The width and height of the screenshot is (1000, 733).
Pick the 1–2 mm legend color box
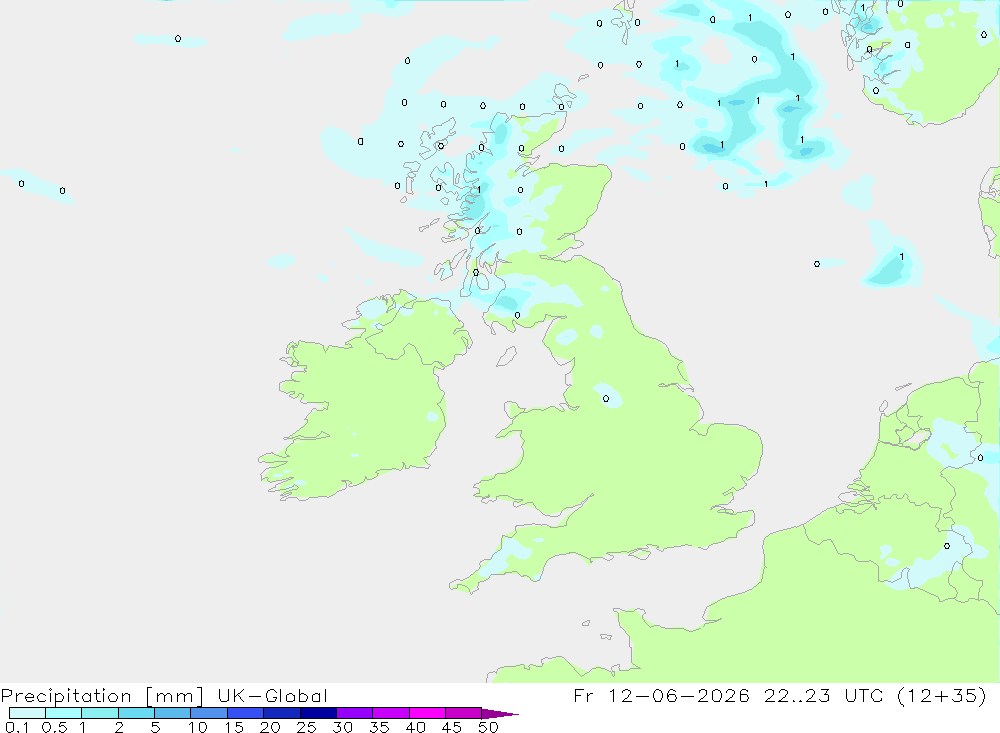(x=99, y=713)
